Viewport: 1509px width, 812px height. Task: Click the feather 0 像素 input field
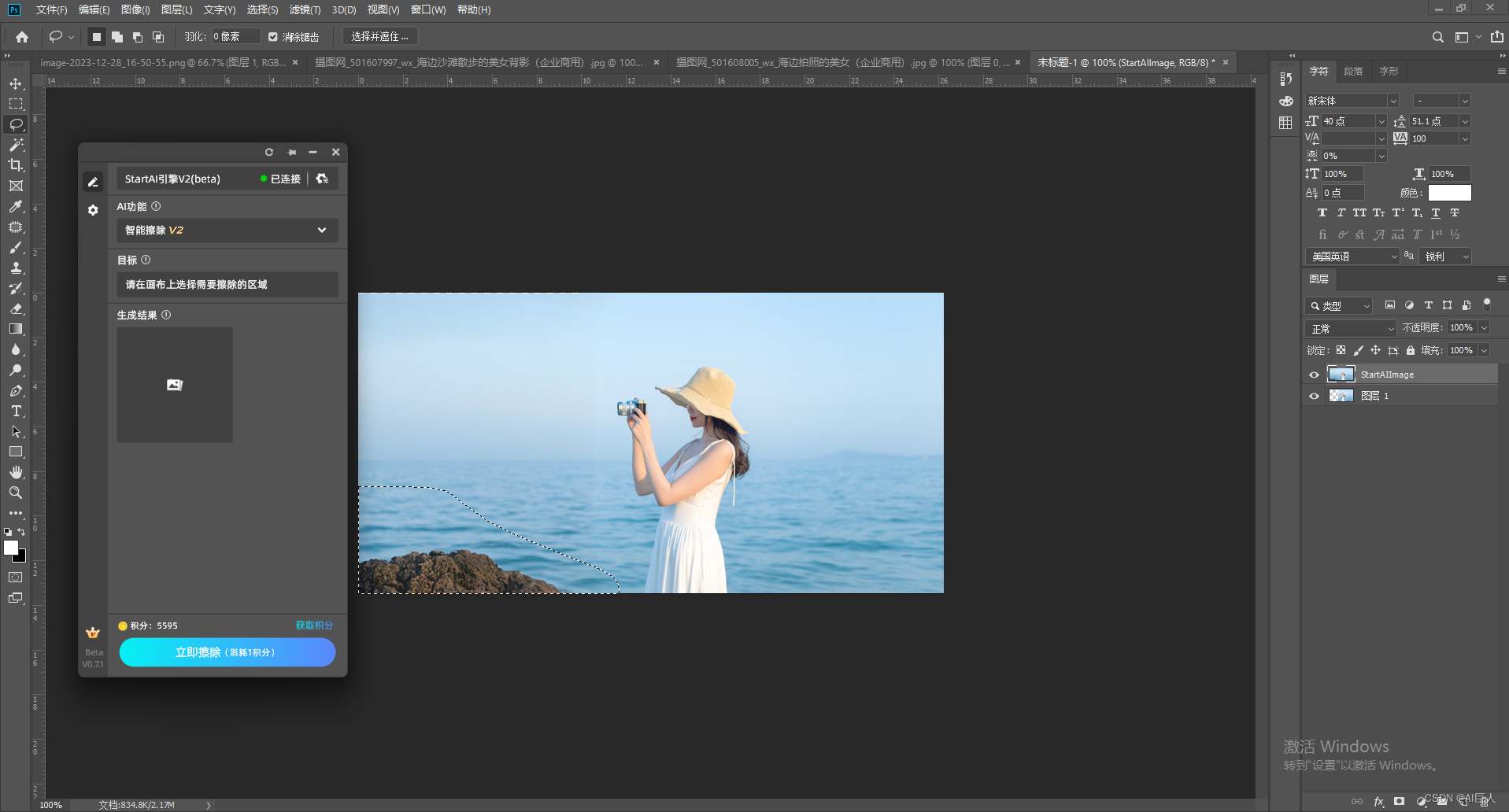pos(235,37)
